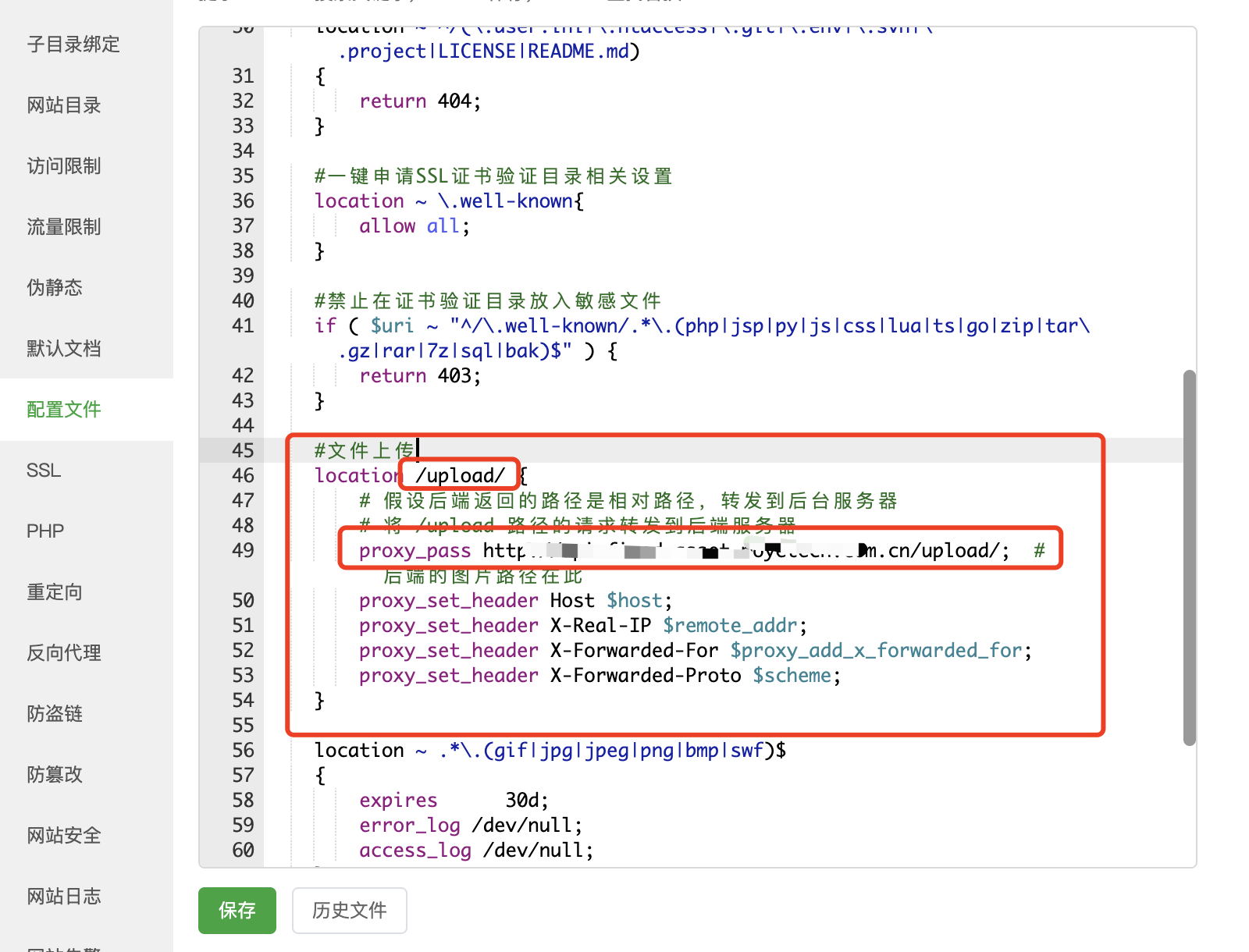This screenshot has height=952, width=1249.
Task: Click the return 403; line
Action: (420, 376)
